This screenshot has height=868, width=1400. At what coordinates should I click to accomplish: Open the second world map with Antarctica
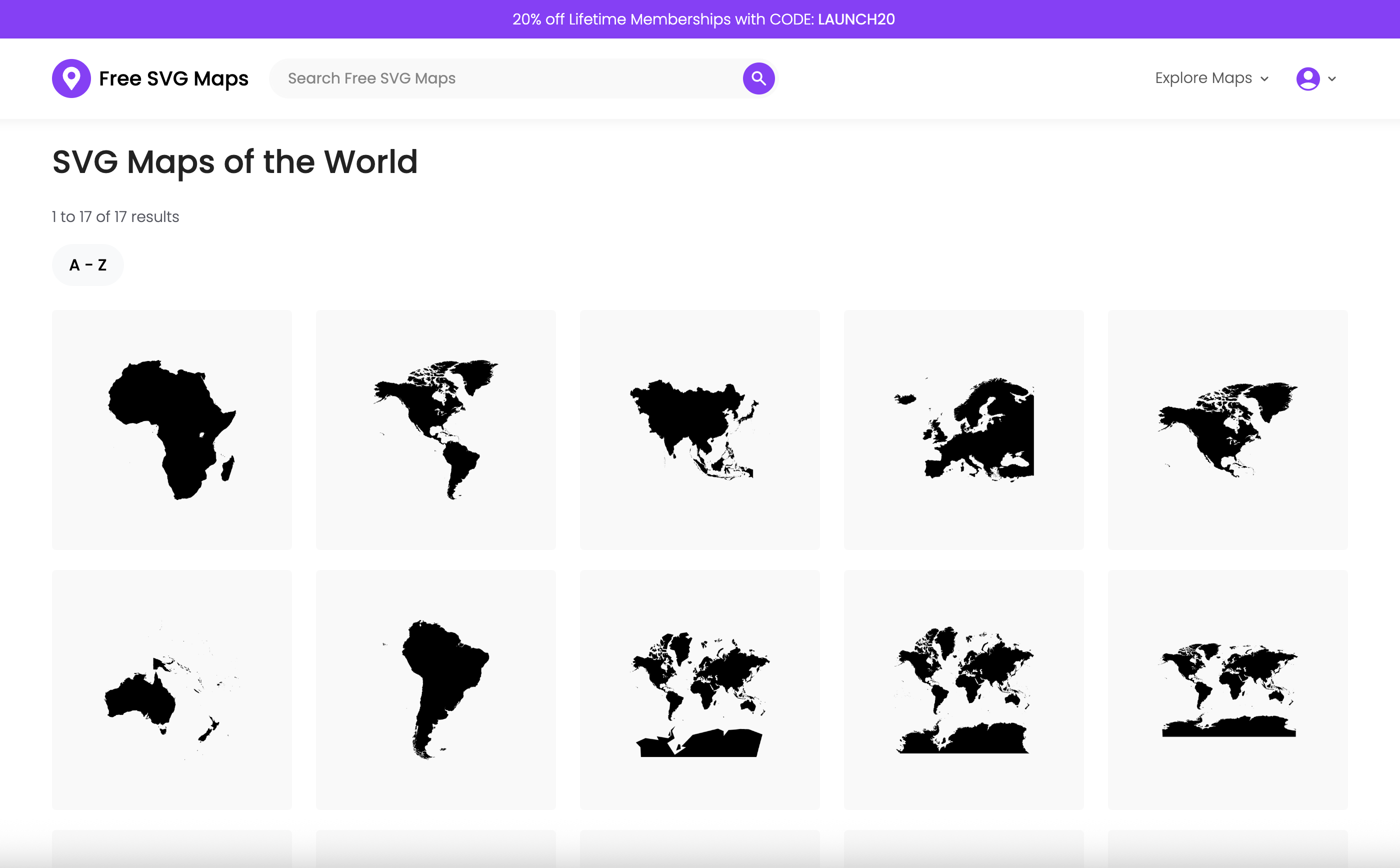[964, 689]
